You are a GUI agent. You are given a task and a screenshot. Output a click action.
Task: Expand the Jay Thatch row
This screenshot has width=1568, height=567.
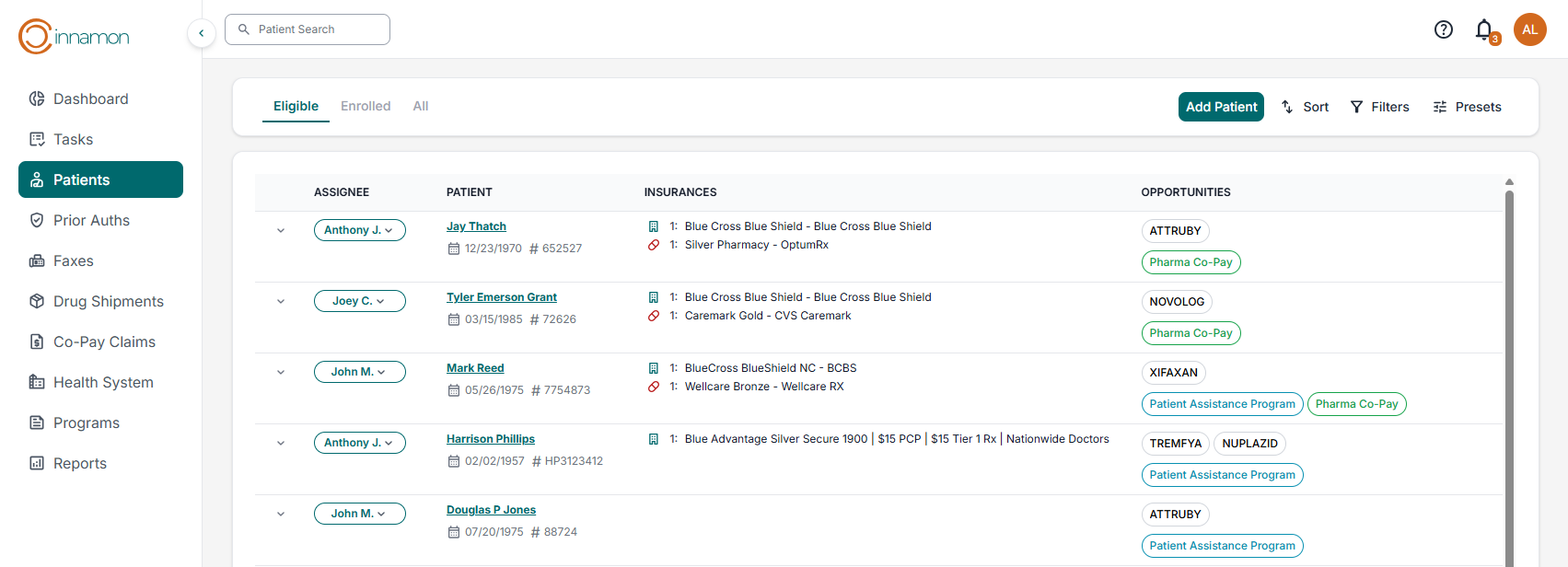(281, 230)
